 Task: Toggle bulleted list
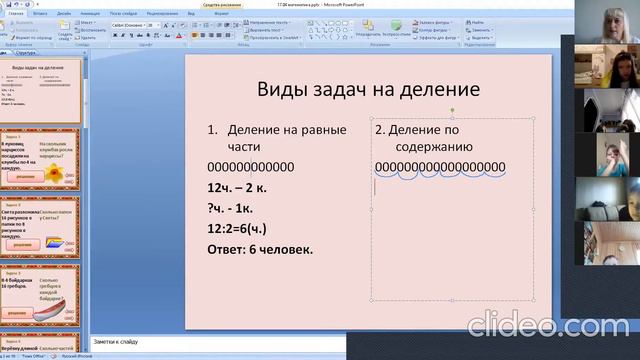click(196, 25)
